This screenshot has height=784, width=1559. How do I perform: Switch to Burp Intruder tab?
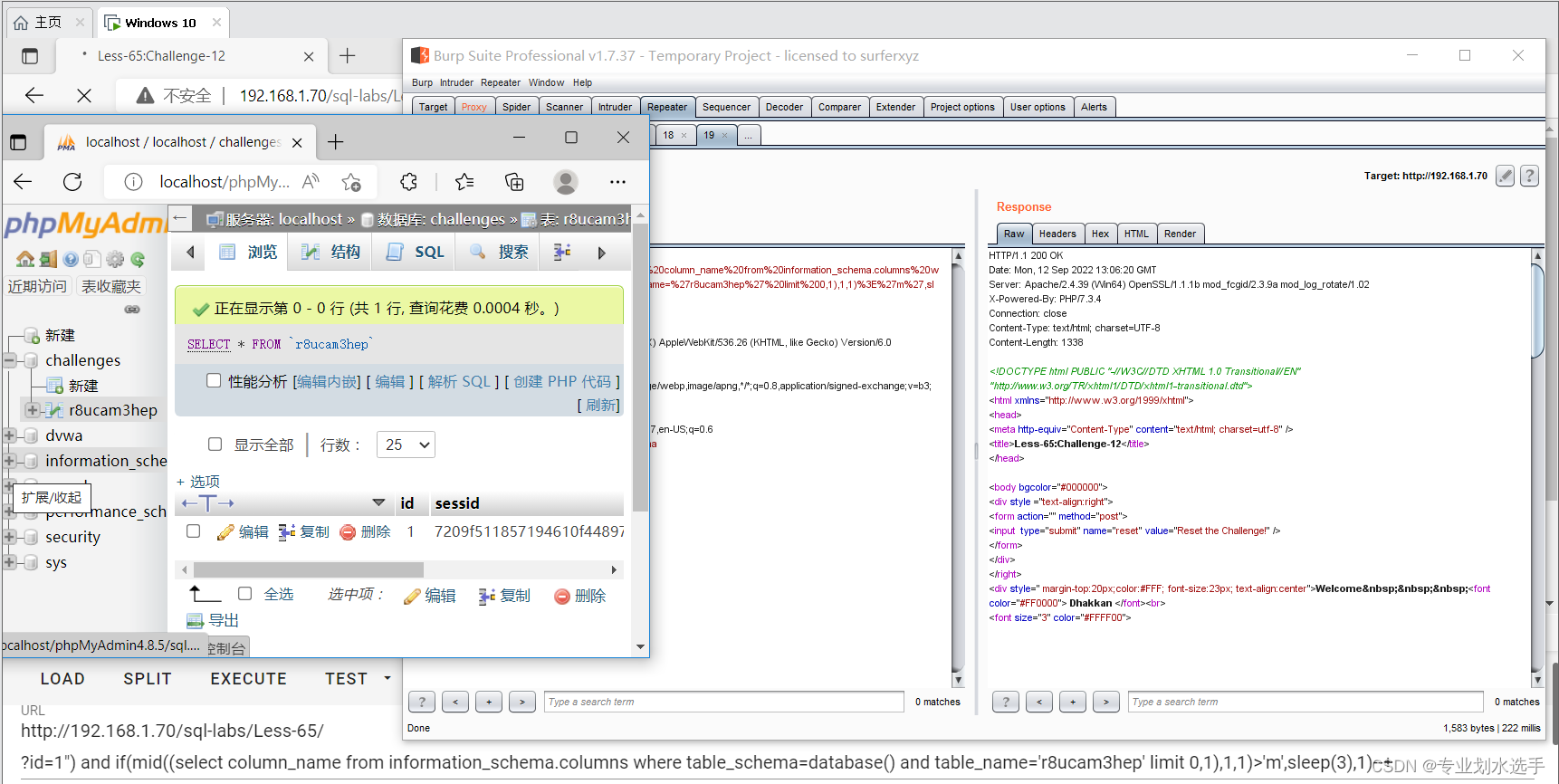click(615, 107)
